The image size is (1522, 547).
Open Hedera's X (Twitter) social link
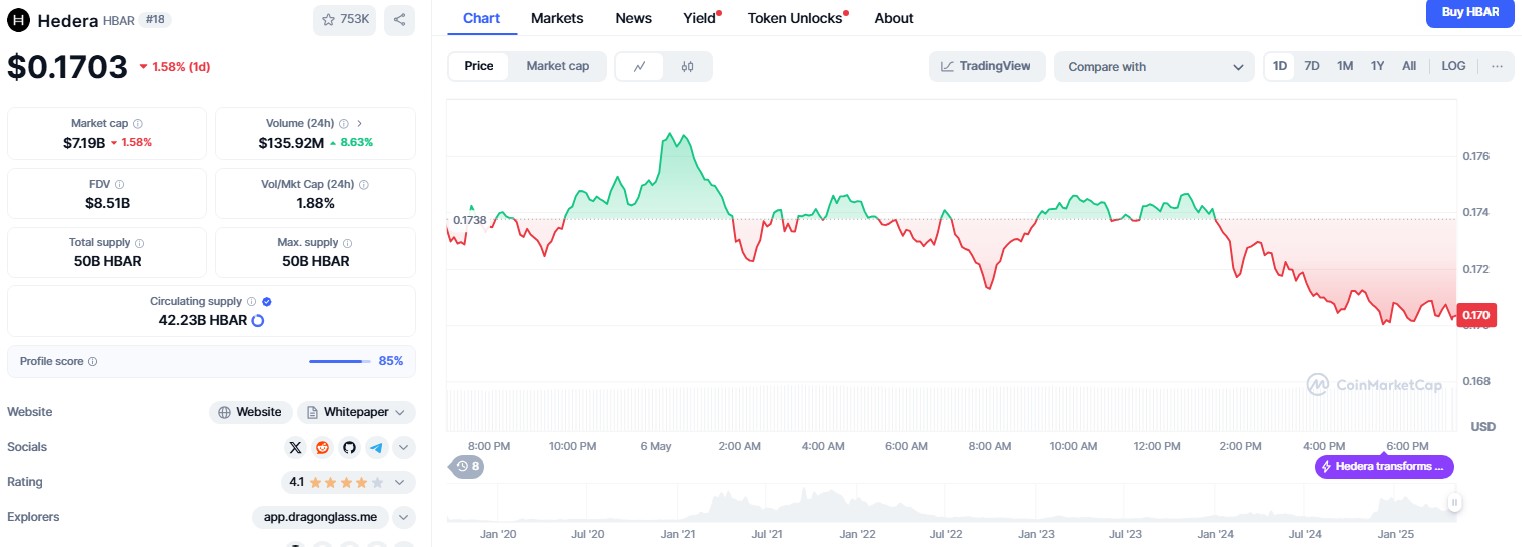295,447
